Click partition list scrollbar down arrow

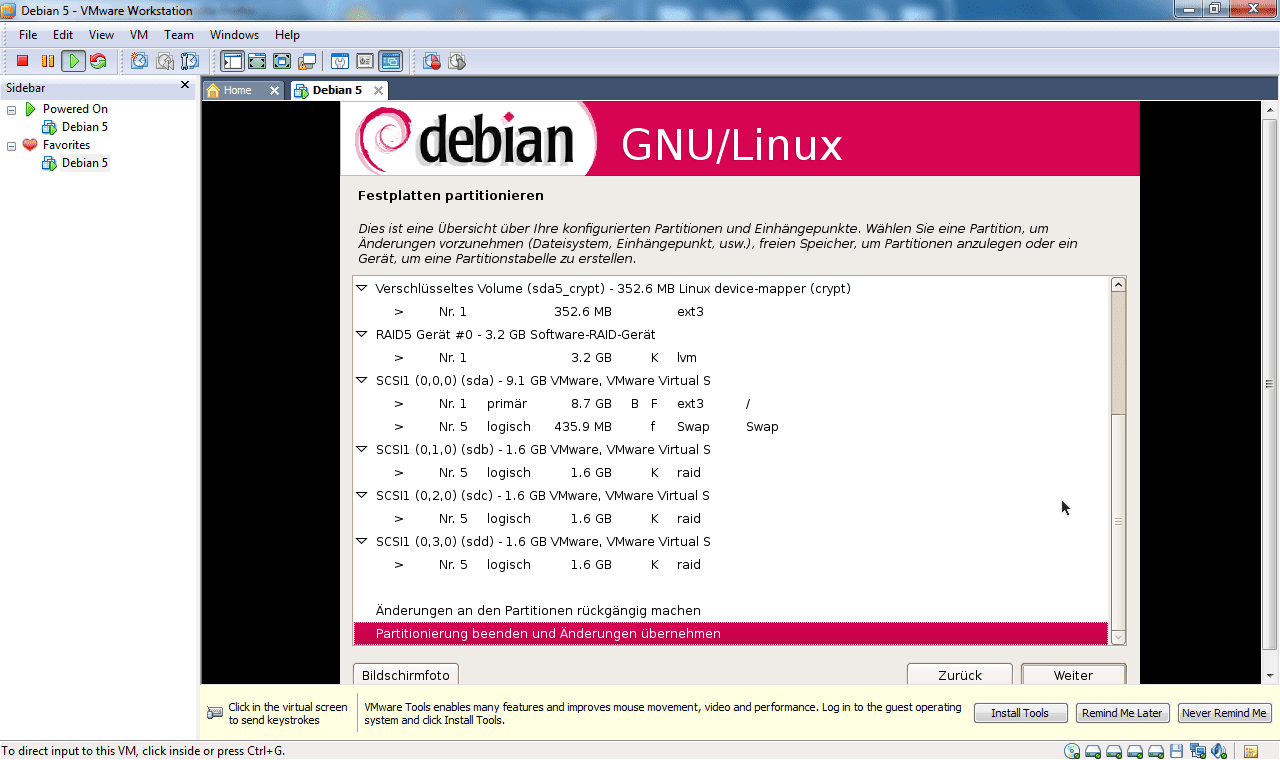coord(1118,637)
